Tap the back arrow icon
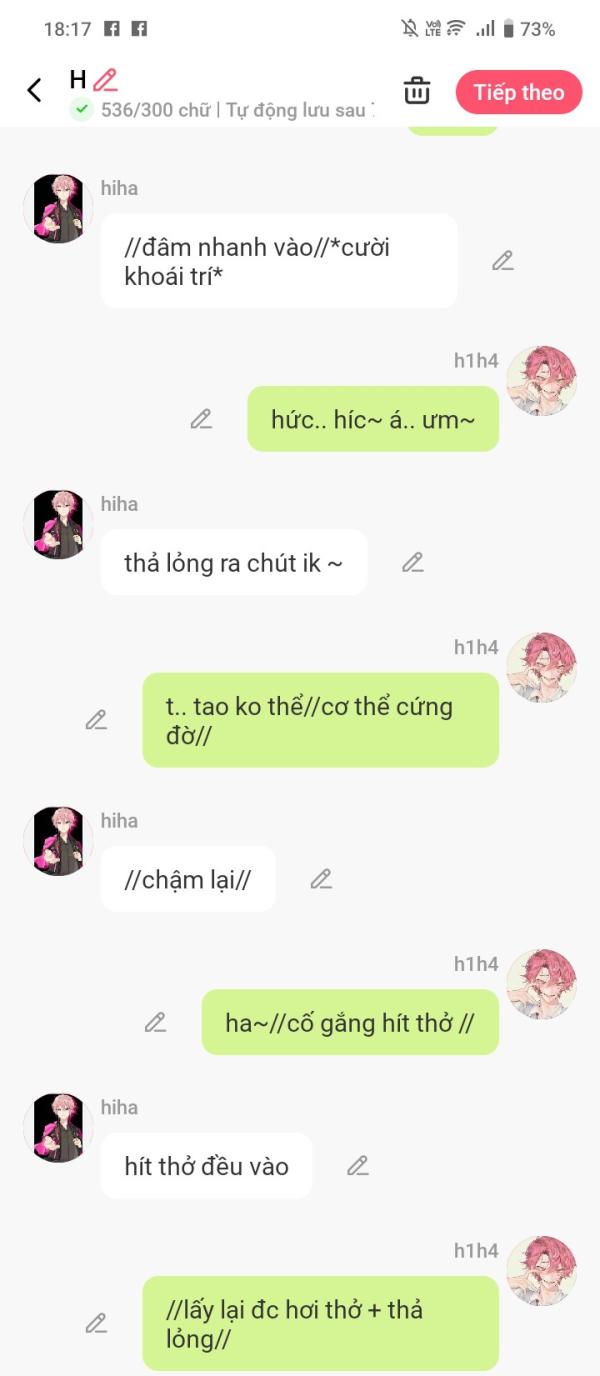Viewport: 600px width, 1376px height. click(34, 91)
